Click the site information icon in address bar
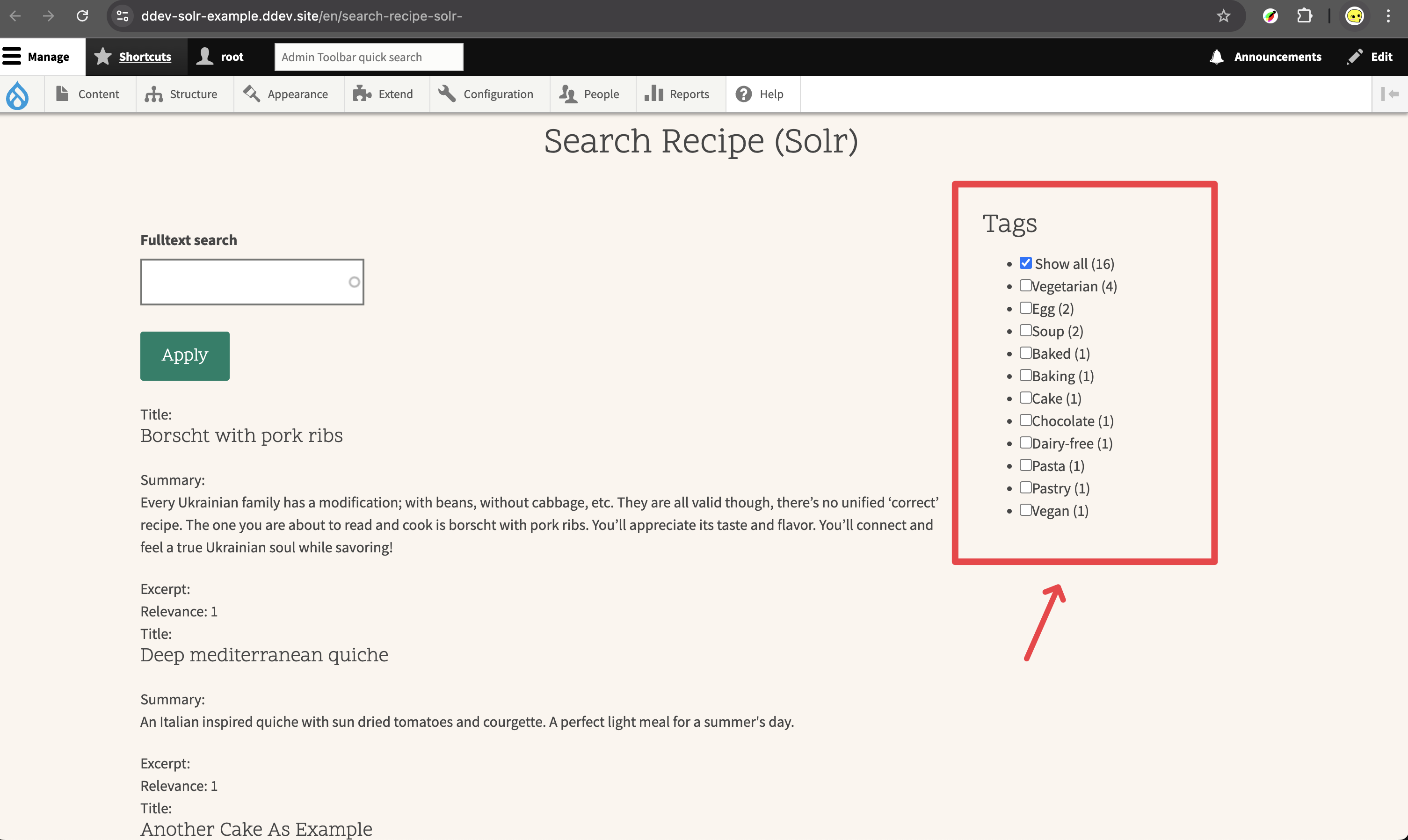The height and width of the screenshot is (840, 1408). [122, 16]
